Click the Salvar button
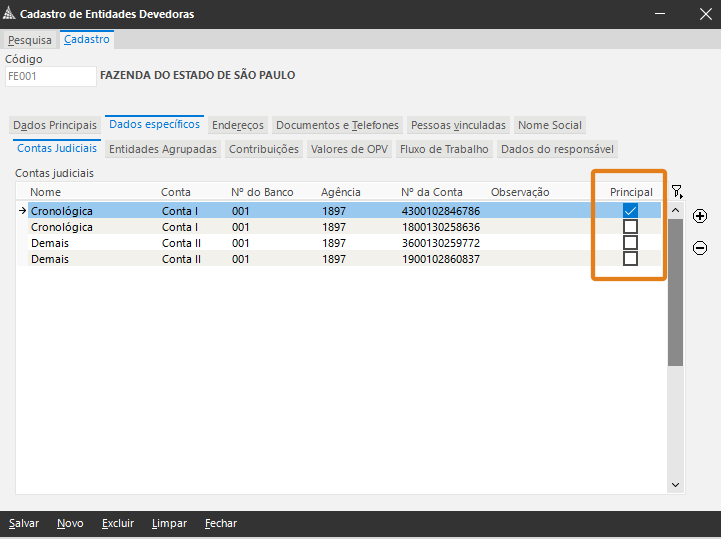Image resolution: width=721 pixels, height=539 pixels. [24, 523]
